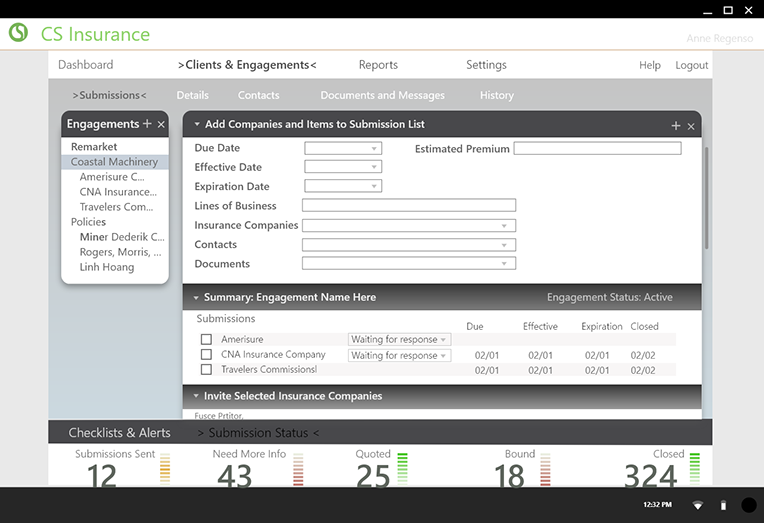Open the Due Date dropdown
Viewport: 764px width, 523px height.
pos(343,149)
